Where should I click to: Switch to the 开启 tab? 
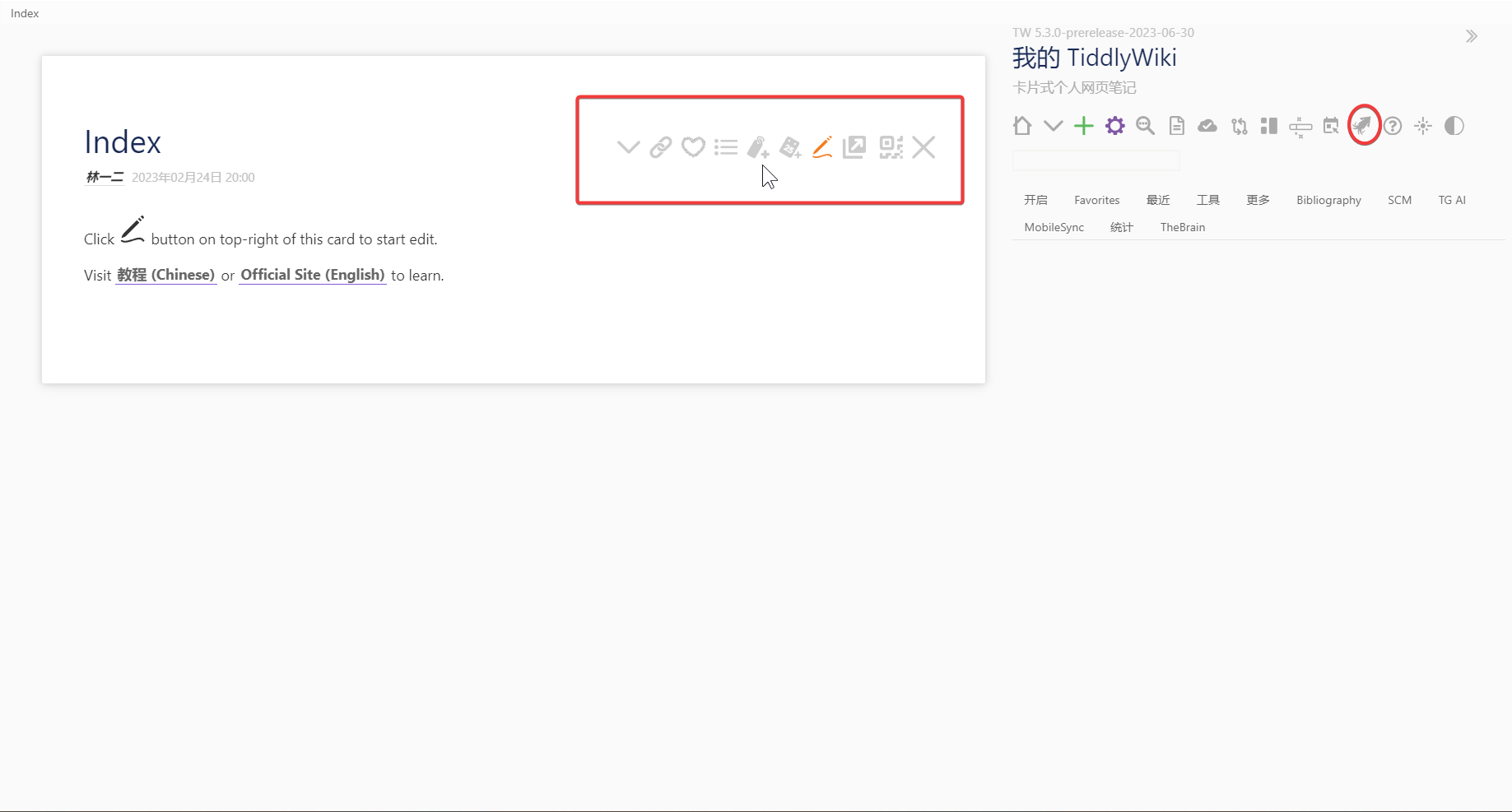pos(1035,200)
